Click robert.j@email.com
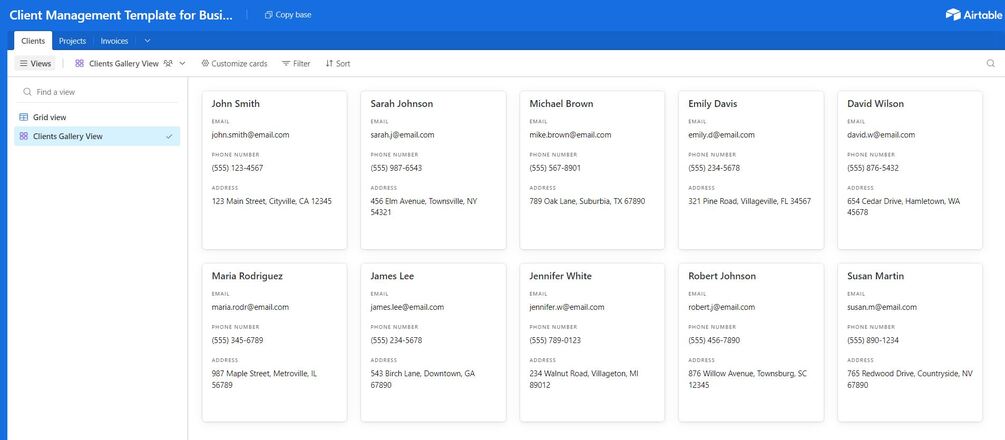1005x440 pixels. (x=722, y=307)
